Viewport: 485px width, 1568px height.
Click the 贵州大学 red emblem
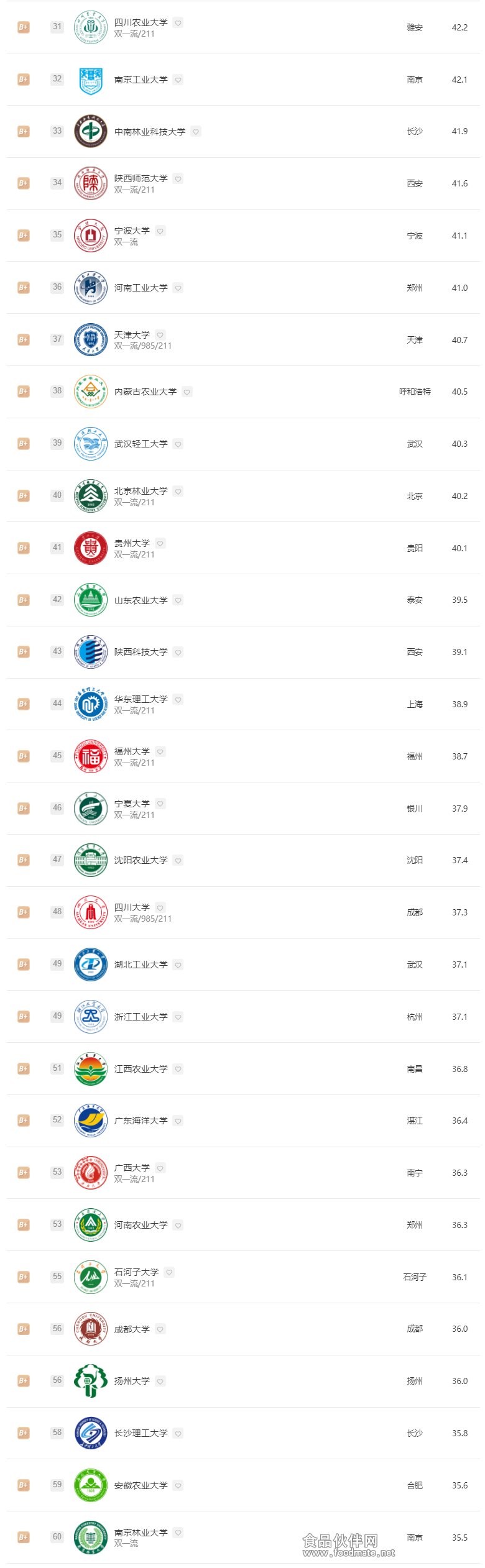(91, 548)
